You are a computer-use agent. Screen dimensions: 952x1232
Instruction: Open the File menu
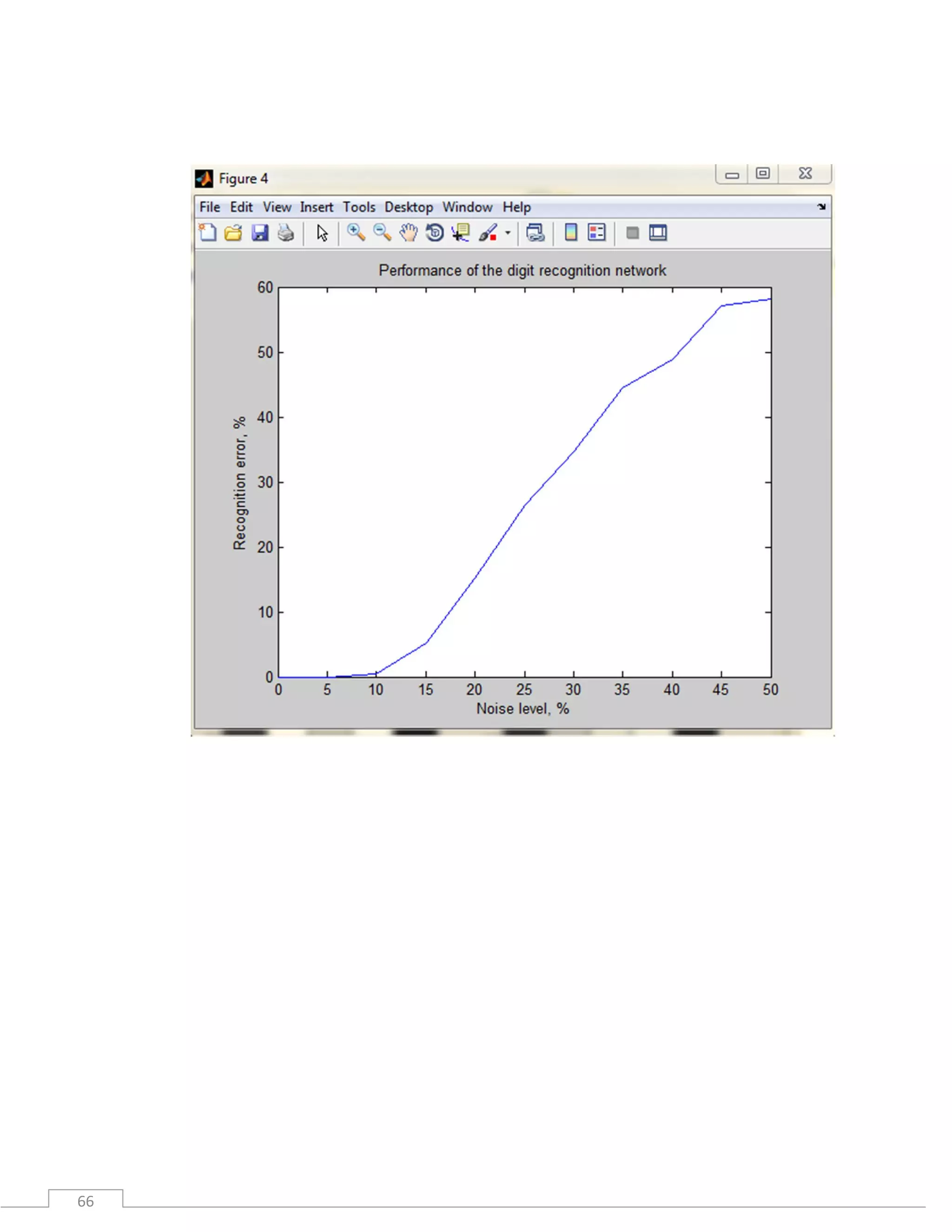(210, 207)
